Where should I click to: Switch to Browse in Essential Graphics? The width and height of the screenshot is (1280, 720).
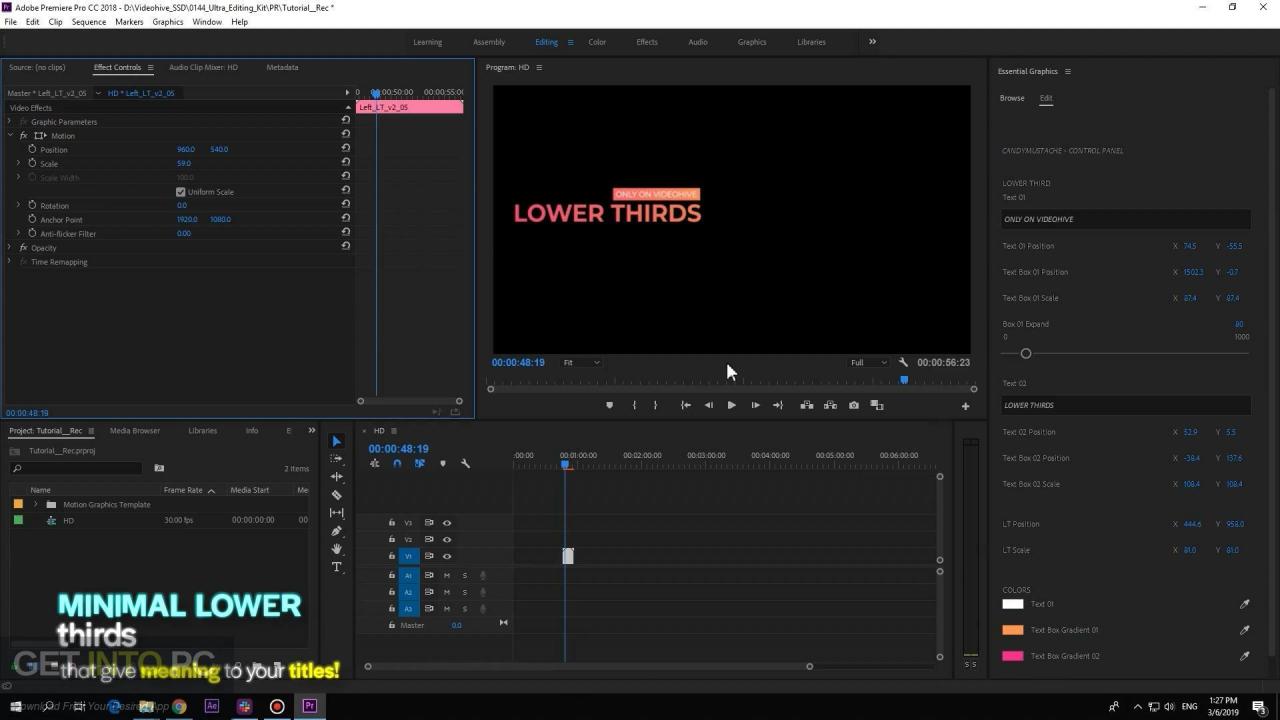coord(1012,98)
